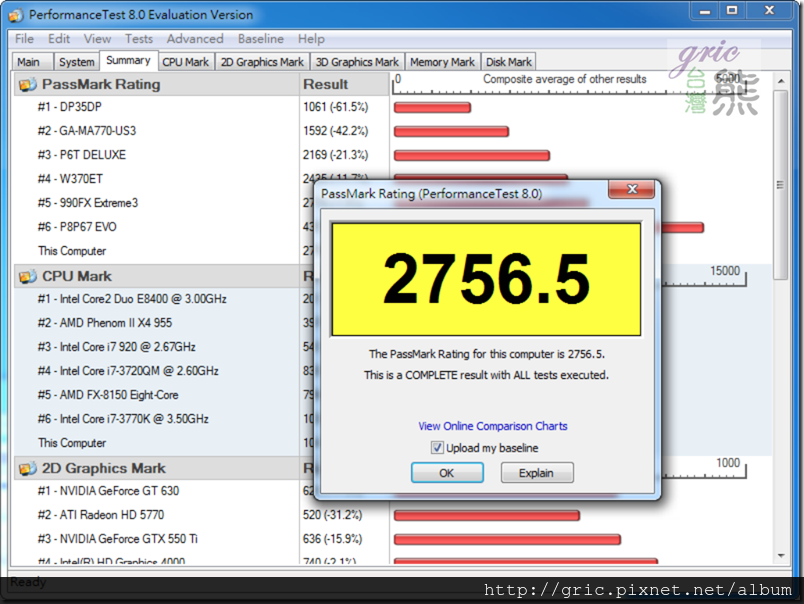804x604 pixels.
Task: Select the '#4 - W370ET' row
Action: [70, 179]
